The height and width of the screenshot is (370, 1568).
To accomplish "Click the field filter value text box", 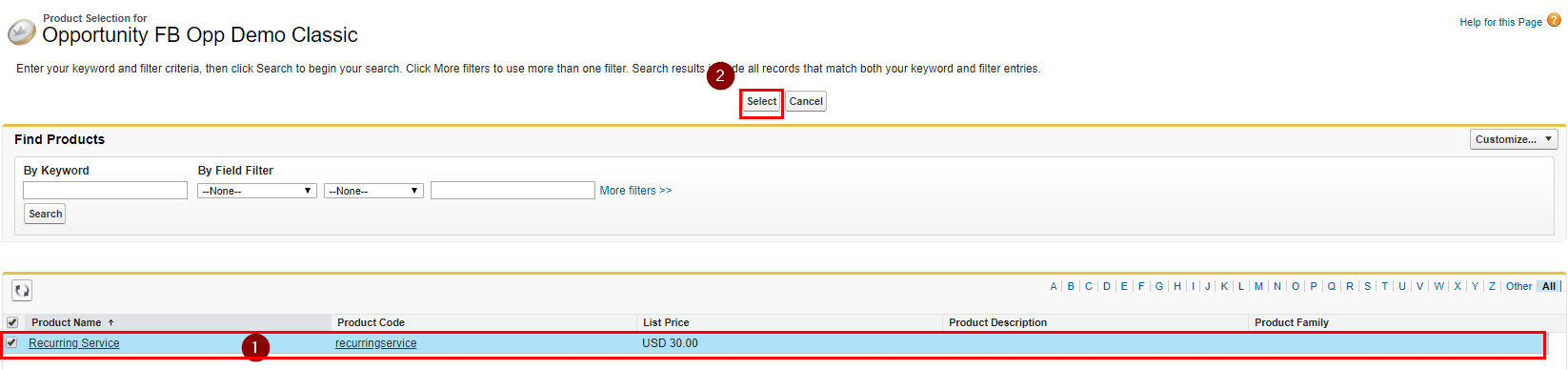I will (x=513, y=191).
